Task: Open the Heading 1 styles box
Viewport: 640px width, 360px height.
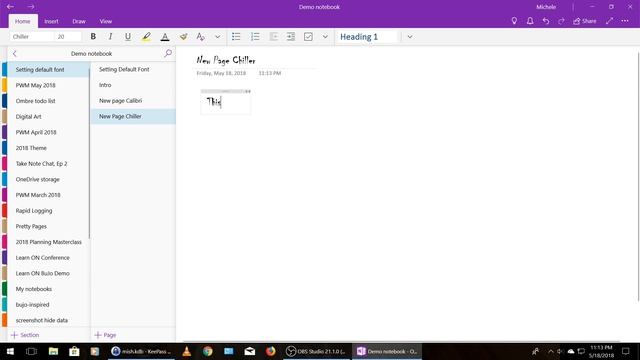Action: coord(366,37)
